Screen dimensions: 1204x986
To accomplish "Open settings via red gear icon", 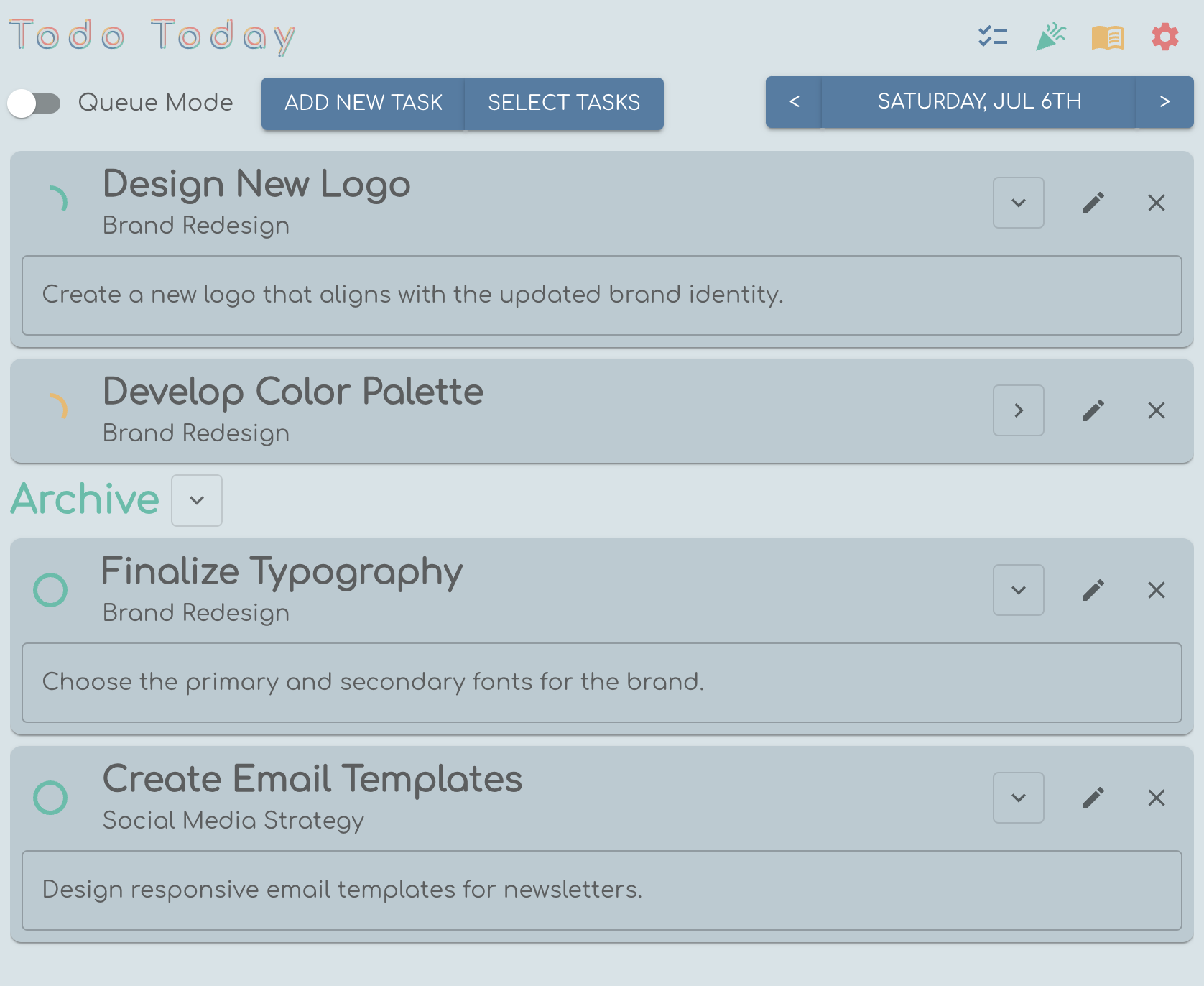I will pos(1165,37).
